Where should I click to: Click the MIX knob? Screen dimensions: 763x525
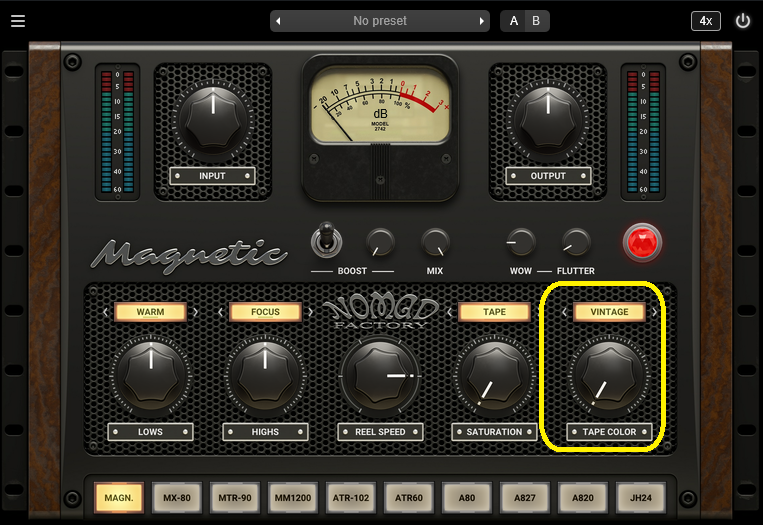pos(435,242)
